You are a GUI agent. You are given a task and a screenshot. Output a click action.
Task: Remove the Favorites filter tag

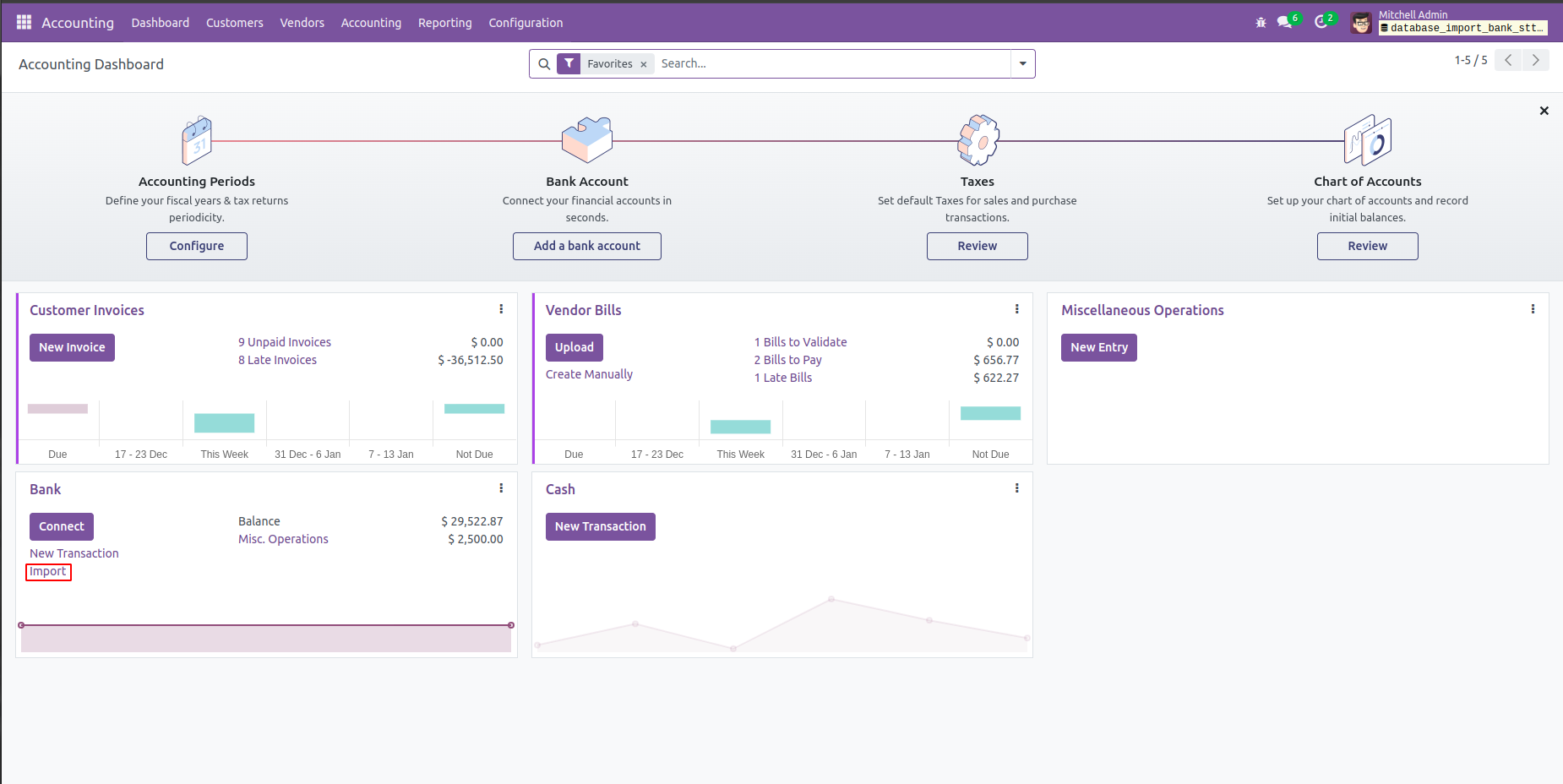(x=644, y=64)
